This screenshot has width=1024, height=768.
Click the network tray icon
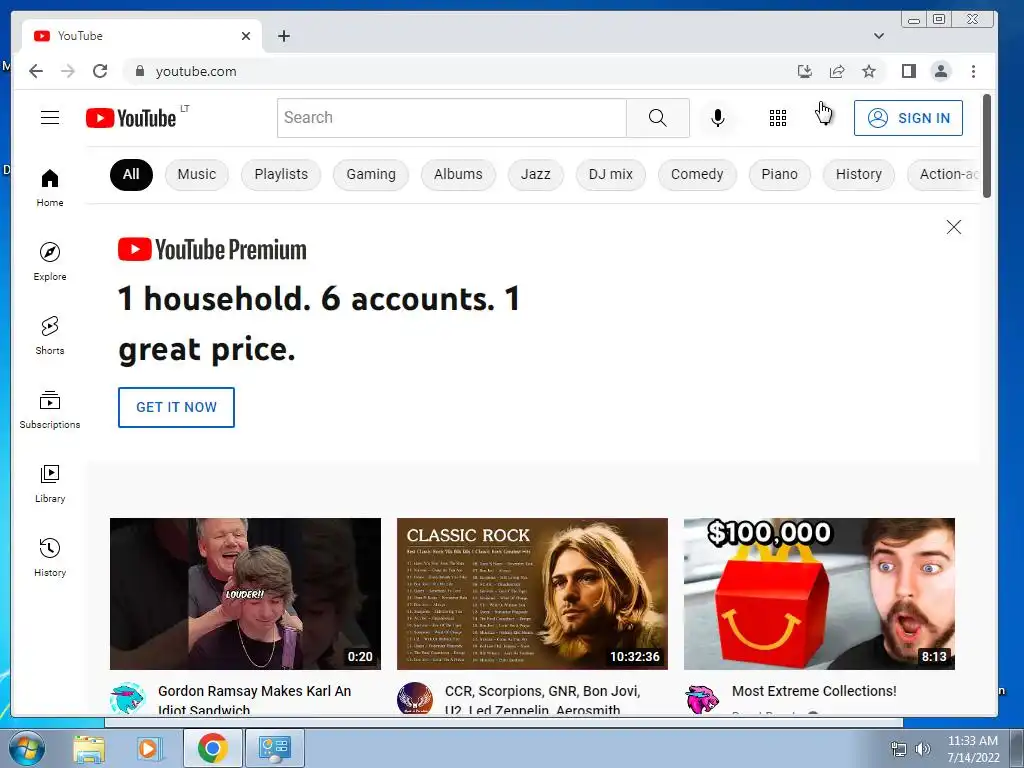(x=899, y=749)
